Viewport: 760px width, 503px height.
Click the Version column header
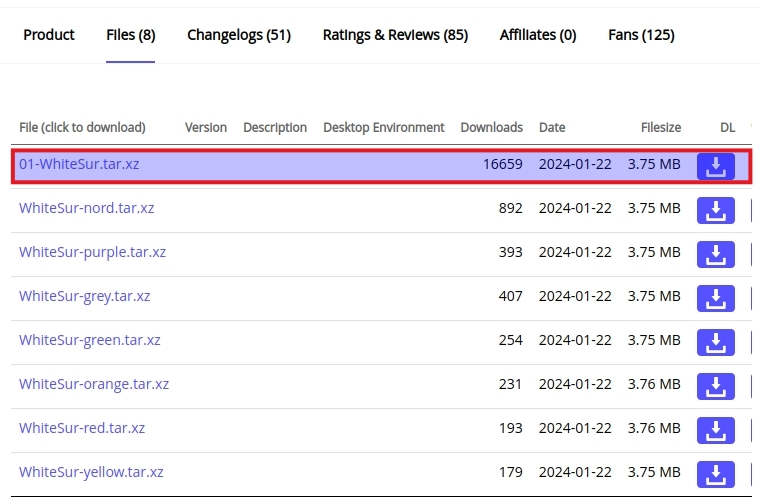click(206, 127)
